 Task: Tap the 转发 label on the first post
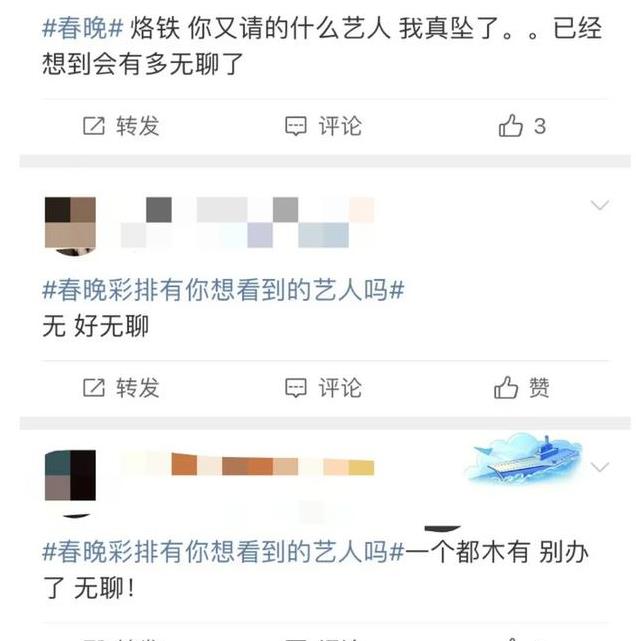coord(137,126)
